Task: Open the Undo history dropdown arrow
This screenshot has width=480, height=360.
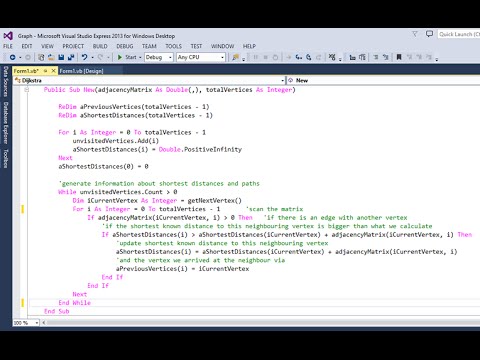Action: (x=92, y=57)
